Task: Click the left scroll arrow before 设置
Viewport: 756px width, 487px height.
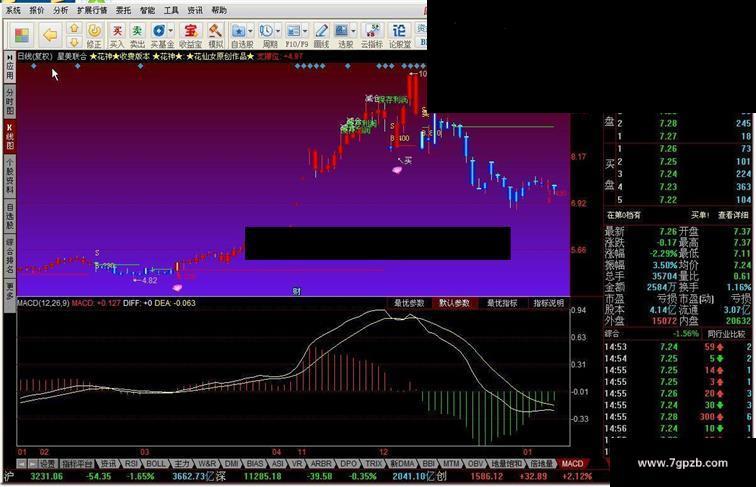Action: [x=22, y=464]
